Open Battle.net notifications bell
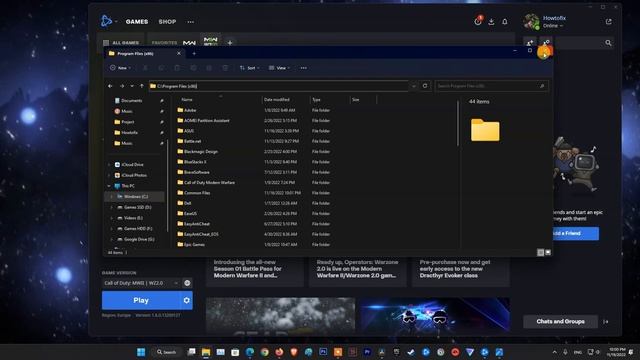The height and width of the screenshot is (360, 640). 505,22
